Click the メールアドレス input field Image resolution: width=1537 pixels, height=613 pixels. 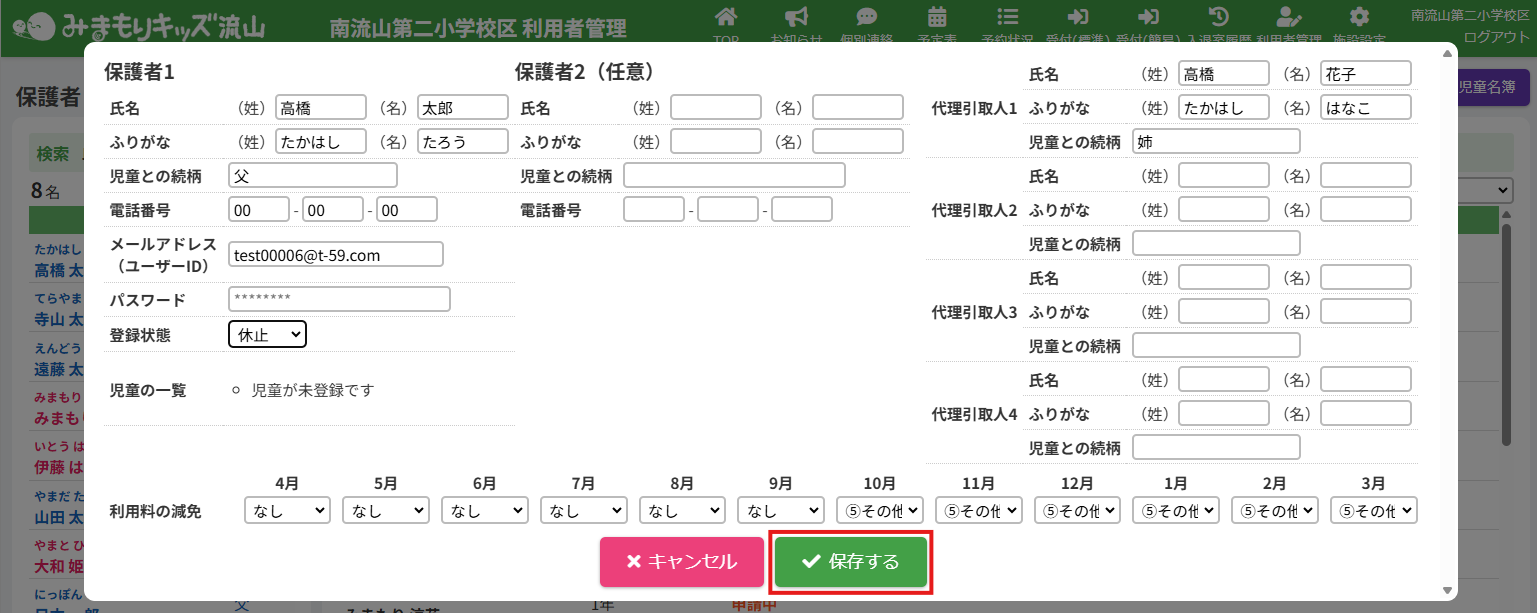pyautogui.click(x=335, y=255)
